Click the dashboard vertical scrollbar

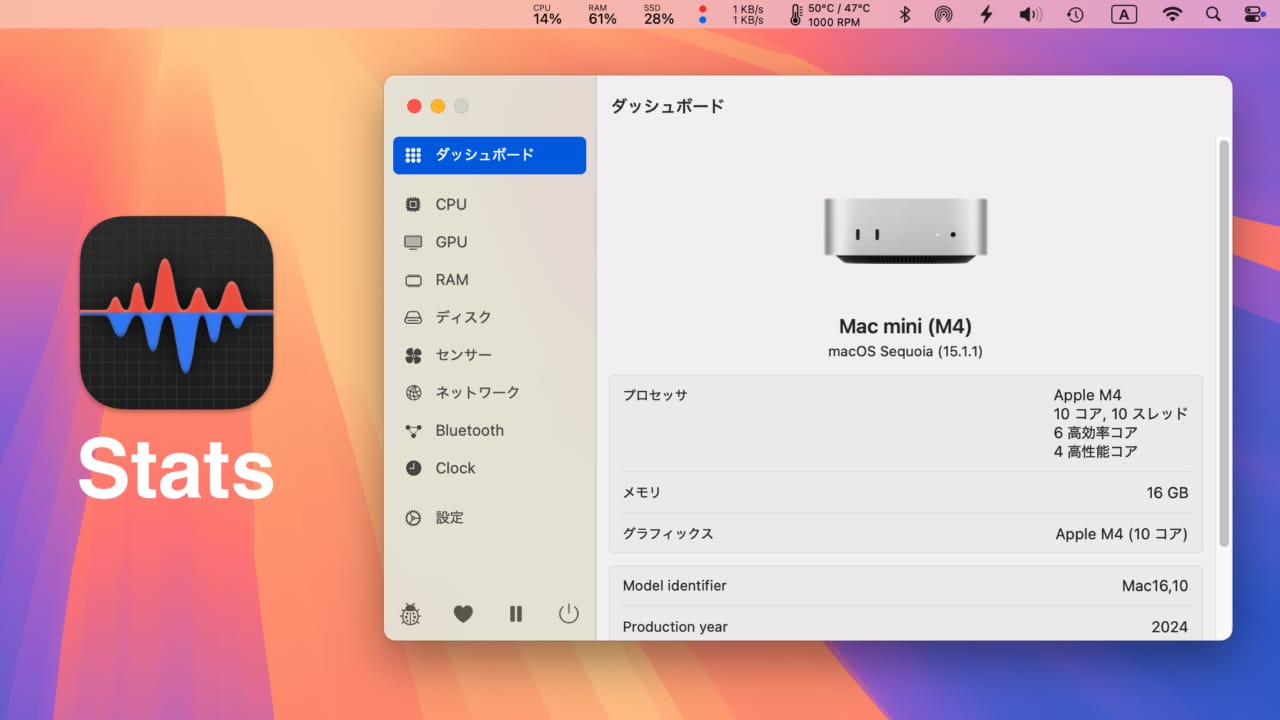[1224, 342]
